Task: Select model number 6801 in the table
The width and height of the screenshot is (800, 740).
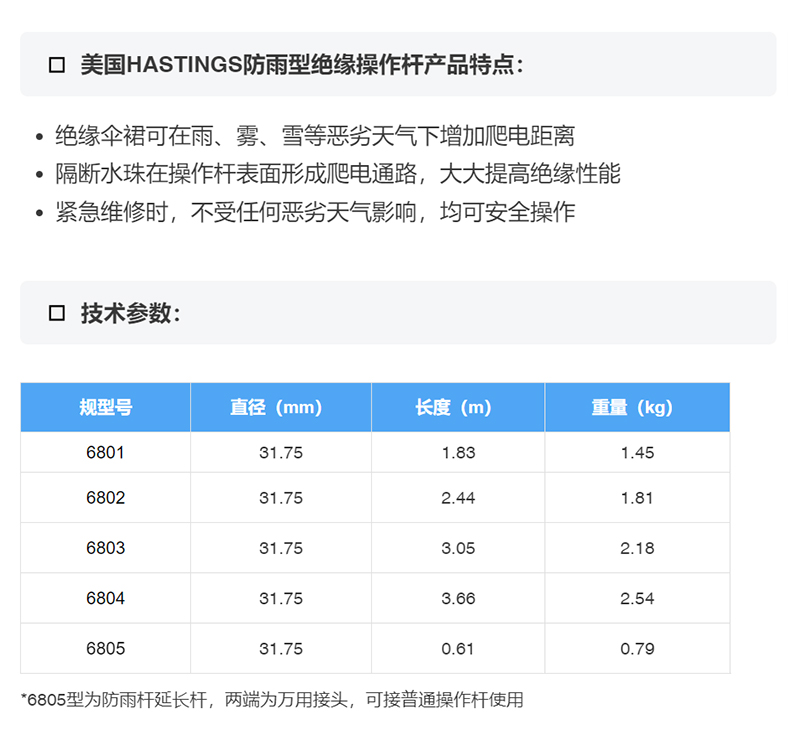Action: point(105,453)
